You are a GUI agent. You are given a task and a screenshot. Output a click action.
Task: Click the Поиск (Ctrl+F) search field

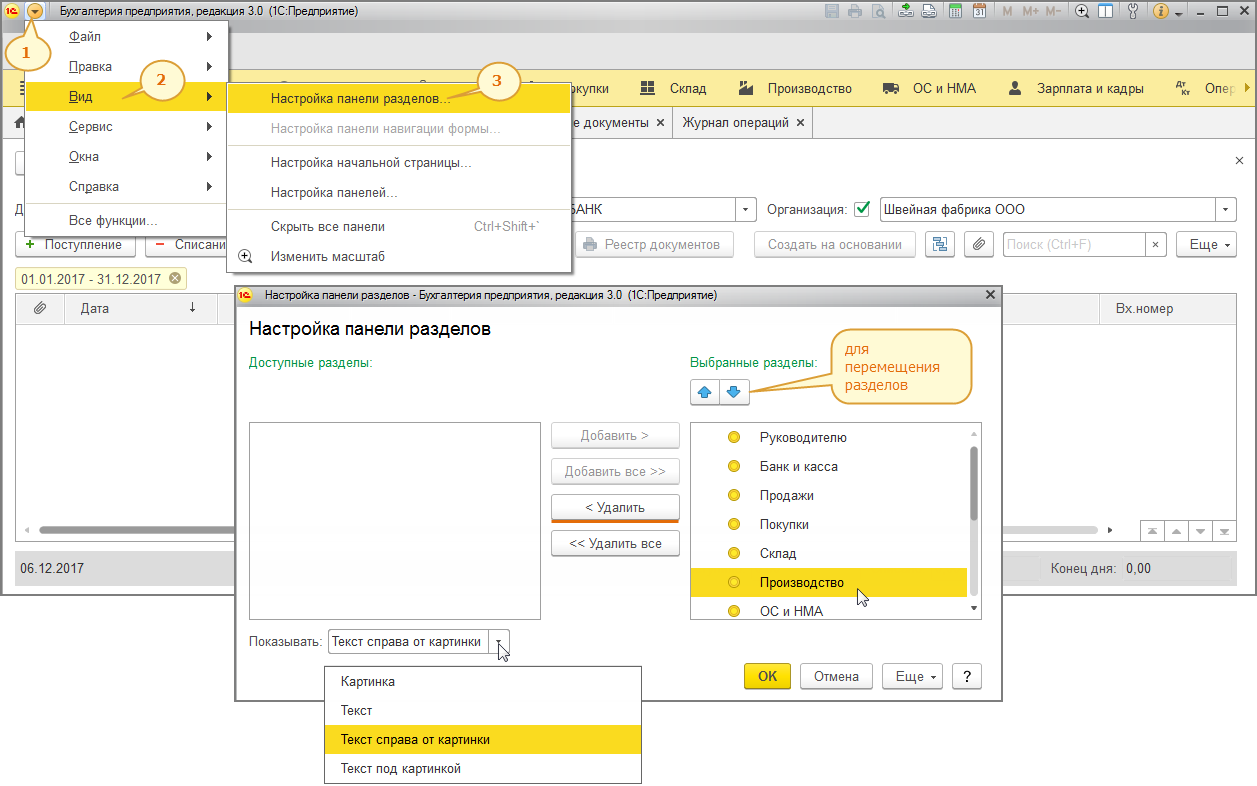(1074, 244)
